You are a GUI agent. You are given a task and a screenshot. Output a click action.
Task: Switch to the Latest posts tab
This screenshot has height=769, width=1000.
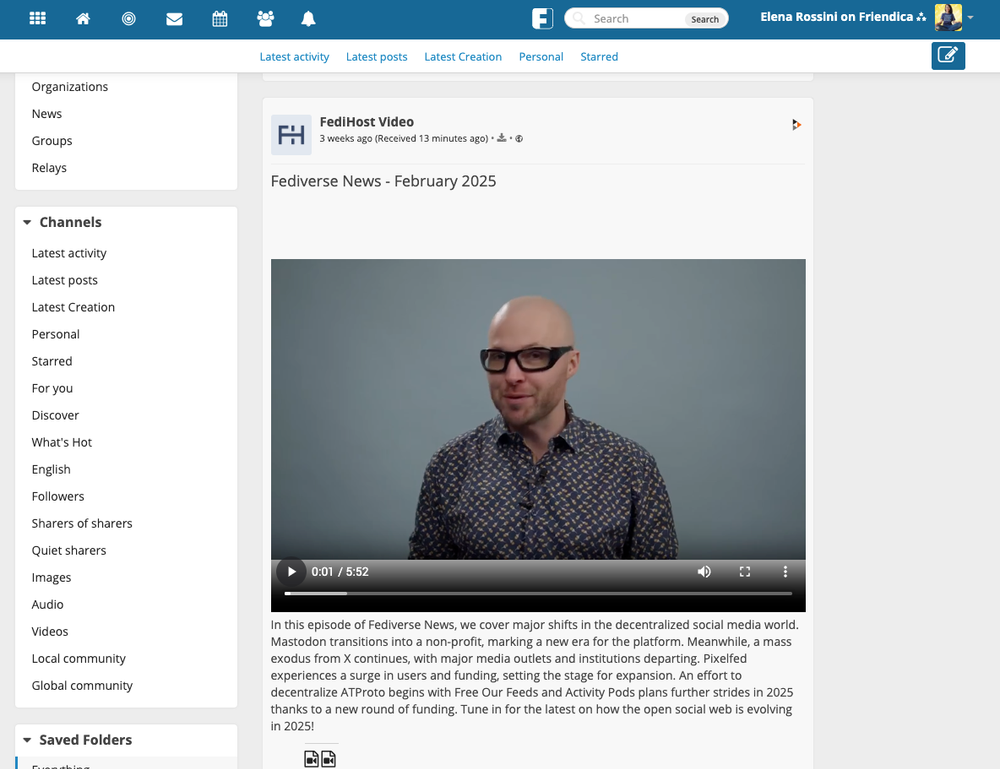[x=376, y=57]
